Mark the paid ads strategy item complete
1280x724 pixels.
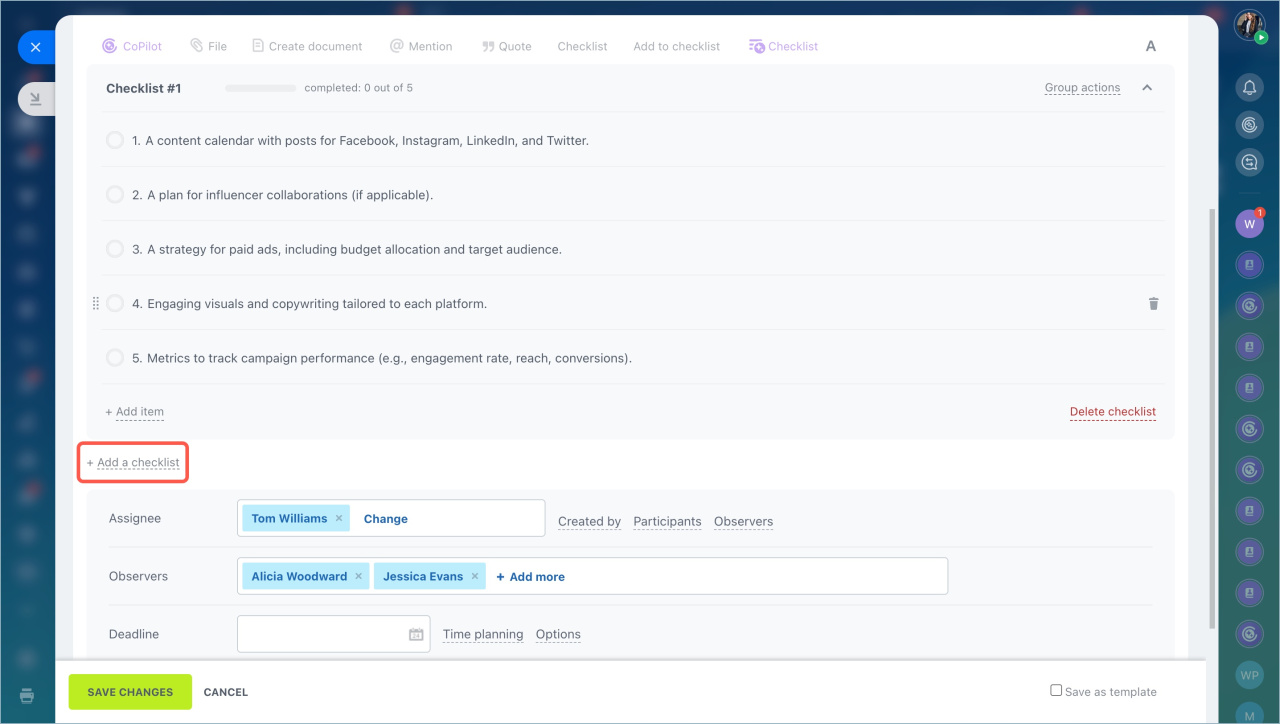[x=115, y=248]
